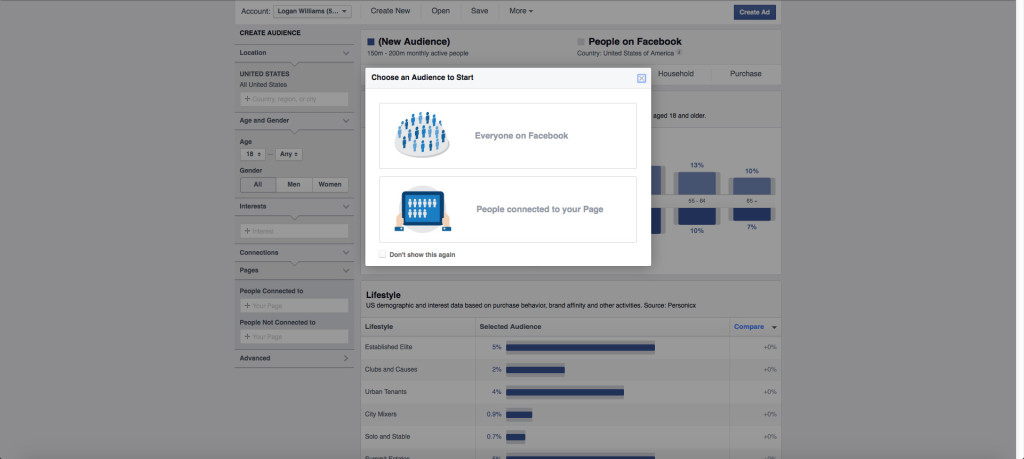Click People Not Connected to Your Page field
Image resolution: width=1024 pixels, height=459 pixels.
[x=294, y=337]
